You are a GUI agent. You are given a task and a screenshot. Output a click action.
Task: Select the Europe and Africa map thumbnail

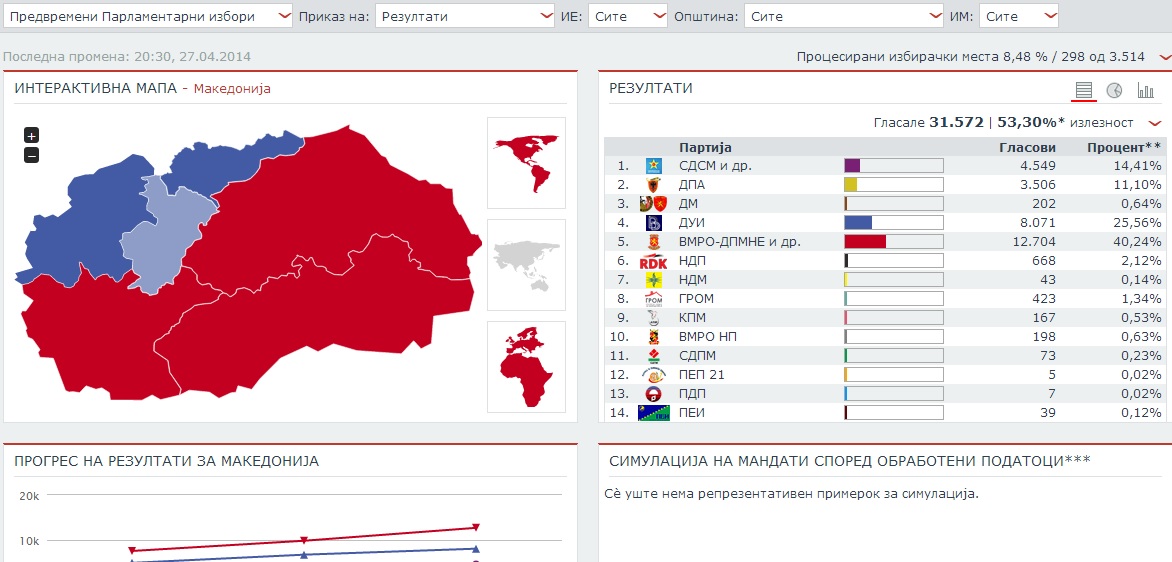(x=526, y=366)
